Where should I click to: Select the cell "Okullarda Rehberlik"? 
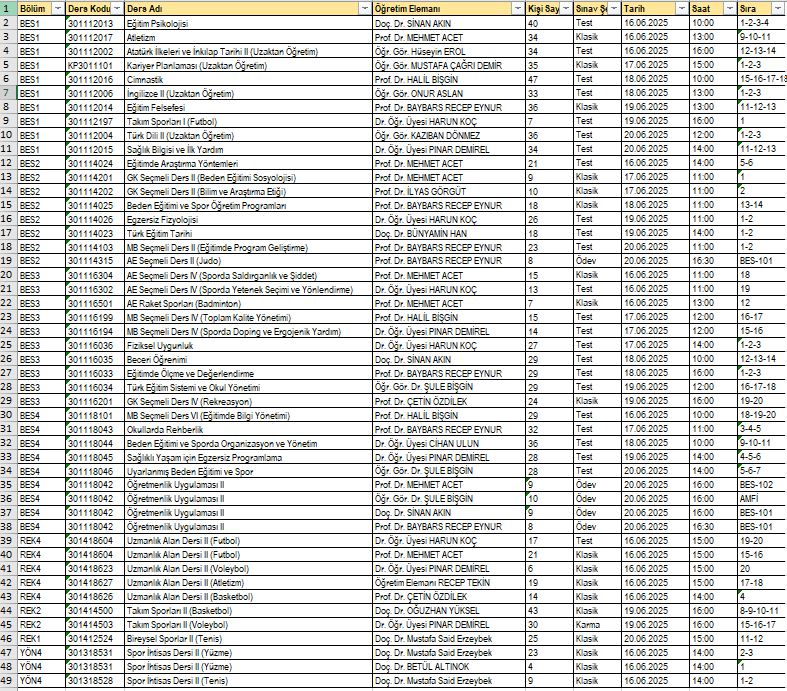point(248,430)
